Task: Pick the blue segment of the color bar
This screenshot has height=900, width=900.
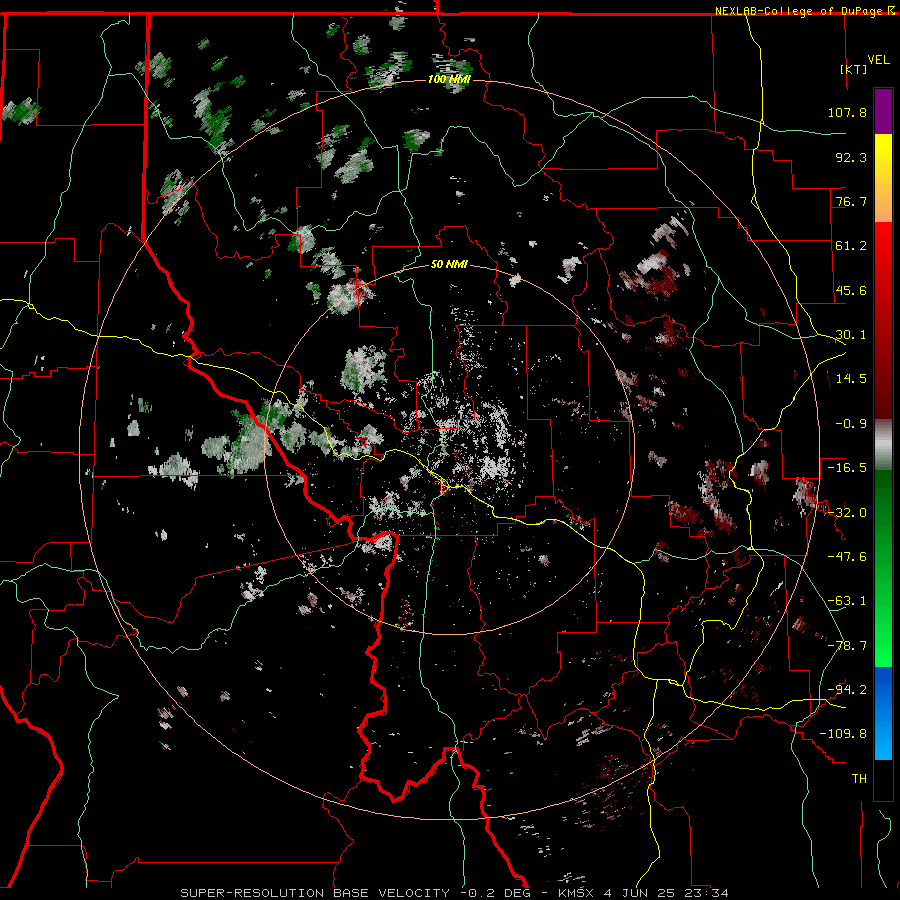Action: click(883, 713)
